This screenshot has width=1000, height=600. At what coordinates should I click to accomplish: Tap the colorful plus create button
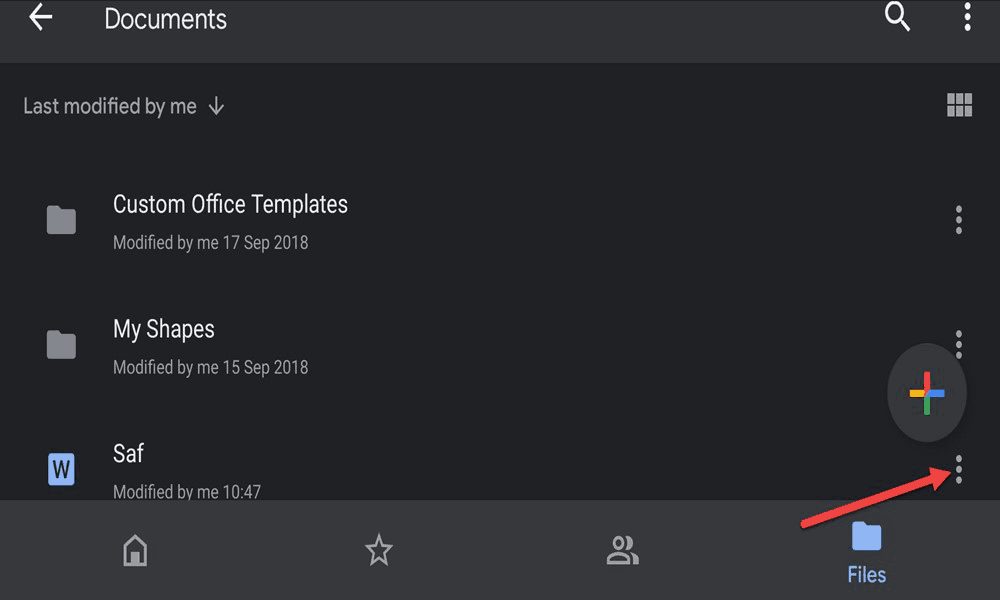click(x=927, y=393)
